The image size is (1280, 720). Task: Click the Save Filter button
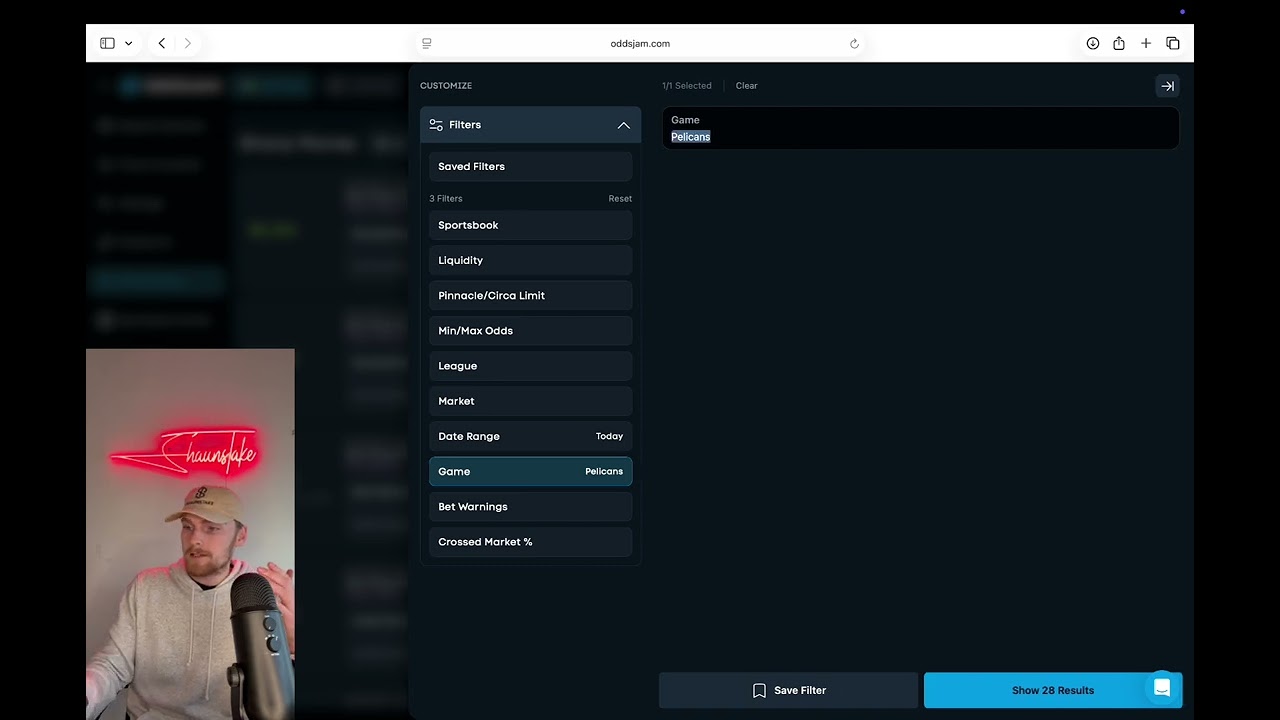(x=788, y=690)
